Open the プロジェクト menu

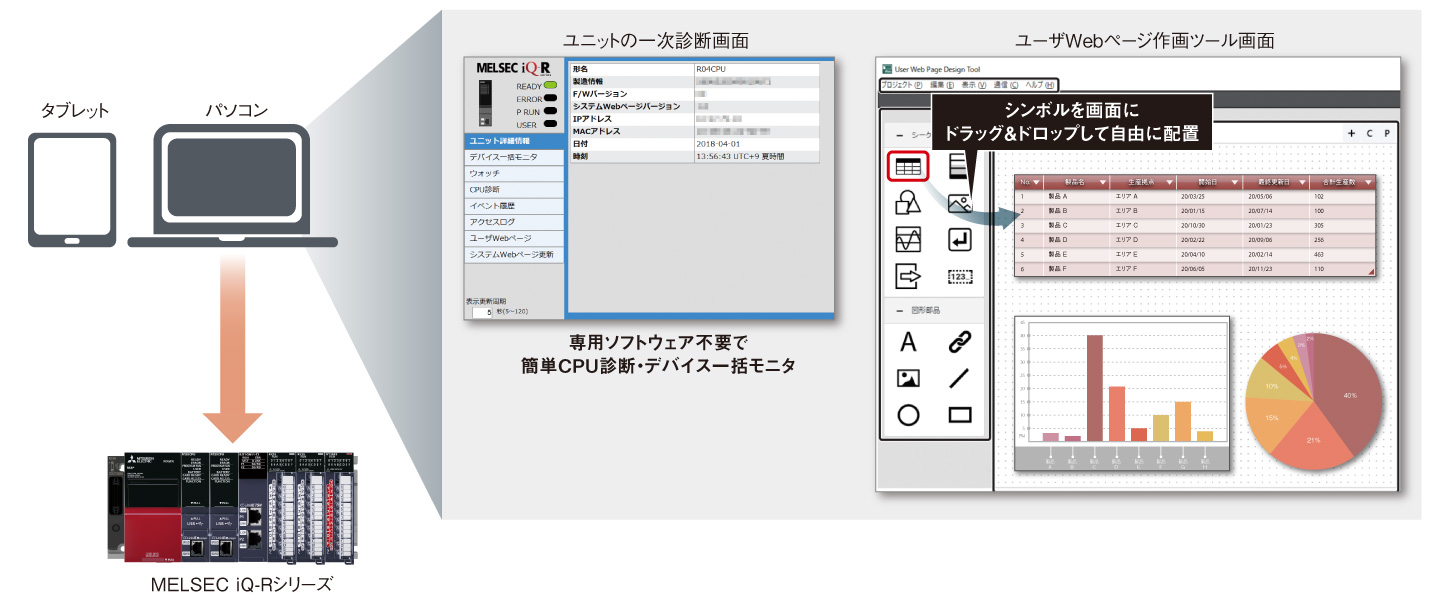[x=902, y=86]
